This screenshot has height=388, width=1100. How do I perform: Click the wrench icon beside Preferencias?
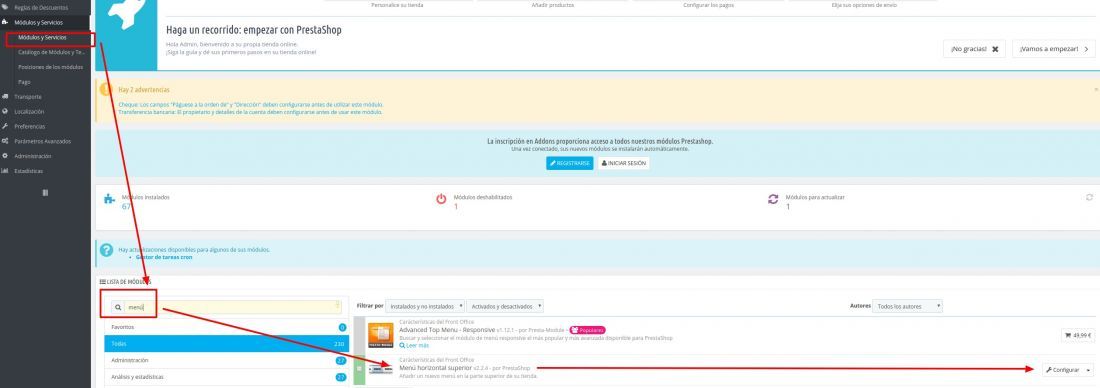coord(5,126)
